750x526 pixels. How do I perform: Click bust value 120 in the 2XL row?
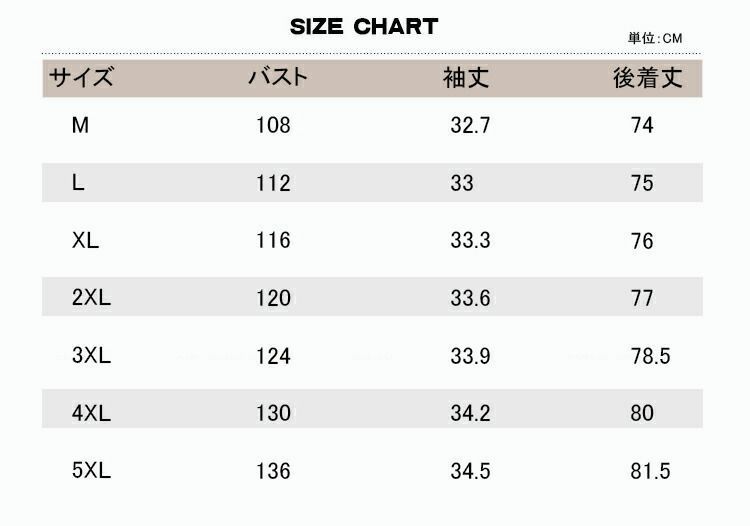273,298
